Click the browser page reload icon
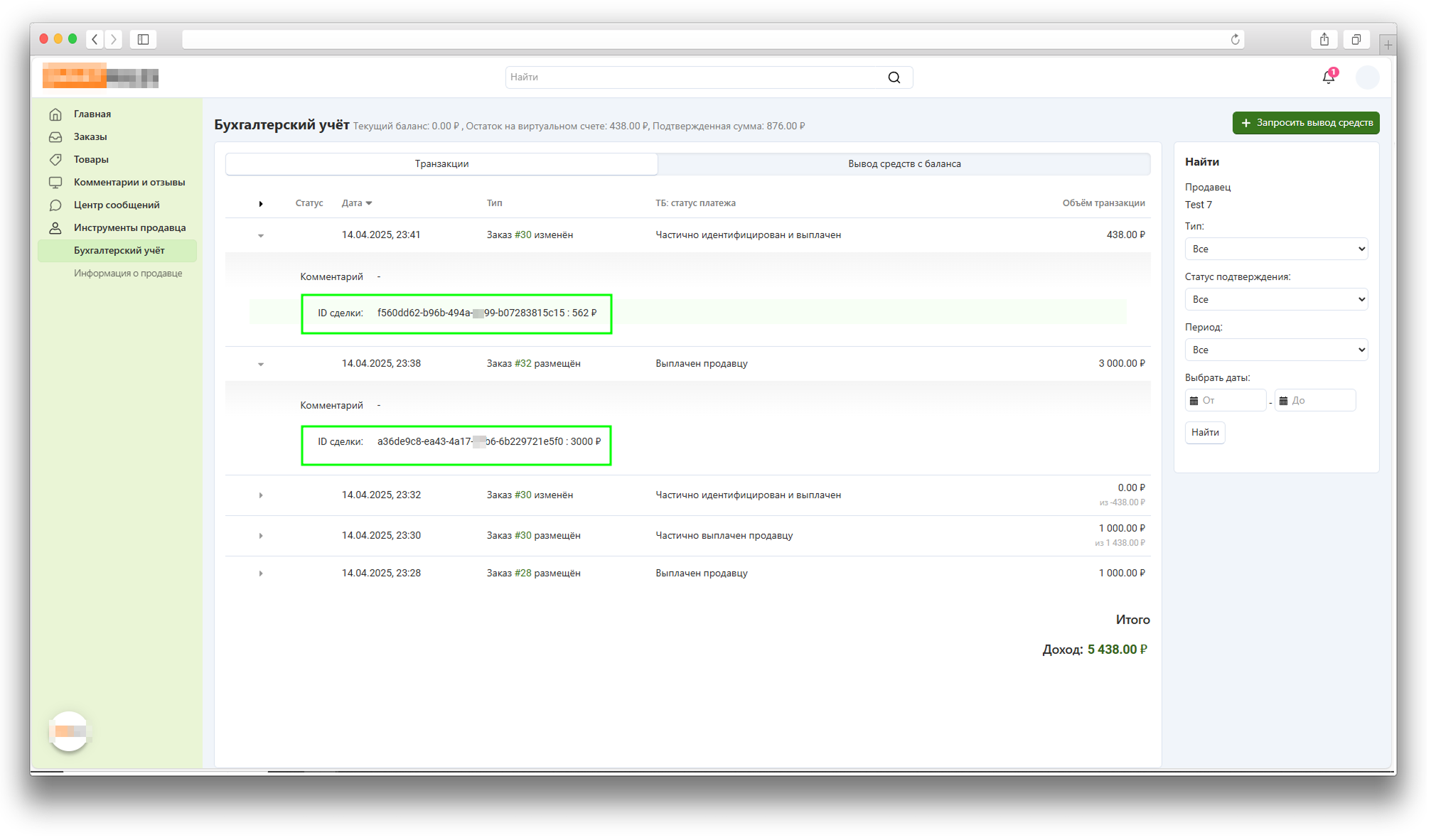 click(1235, 39)
